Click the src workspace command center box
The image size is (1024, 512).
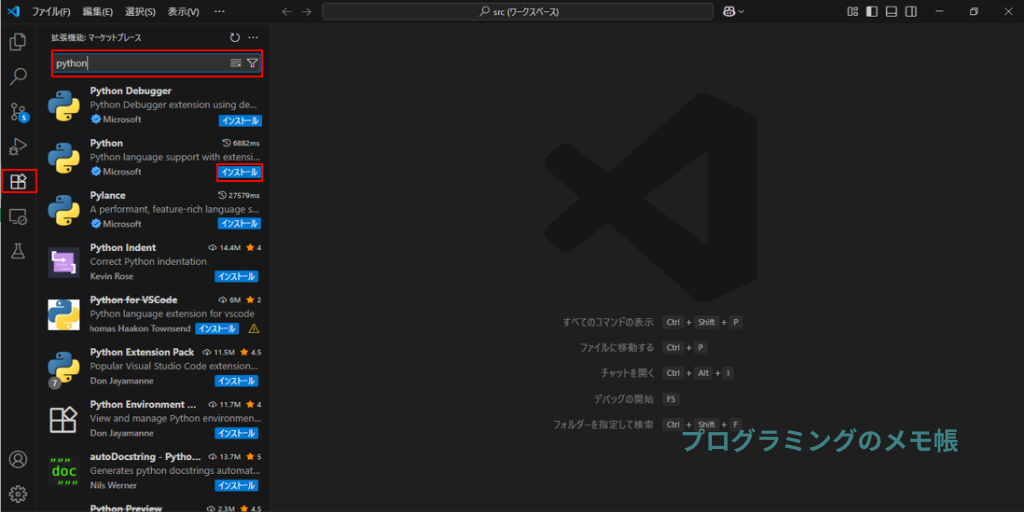point(517,12)
